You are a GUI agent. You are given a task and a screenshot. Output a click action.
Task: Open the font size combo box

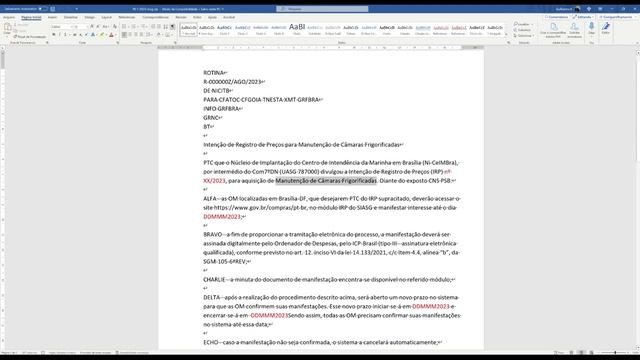[80, 27]
